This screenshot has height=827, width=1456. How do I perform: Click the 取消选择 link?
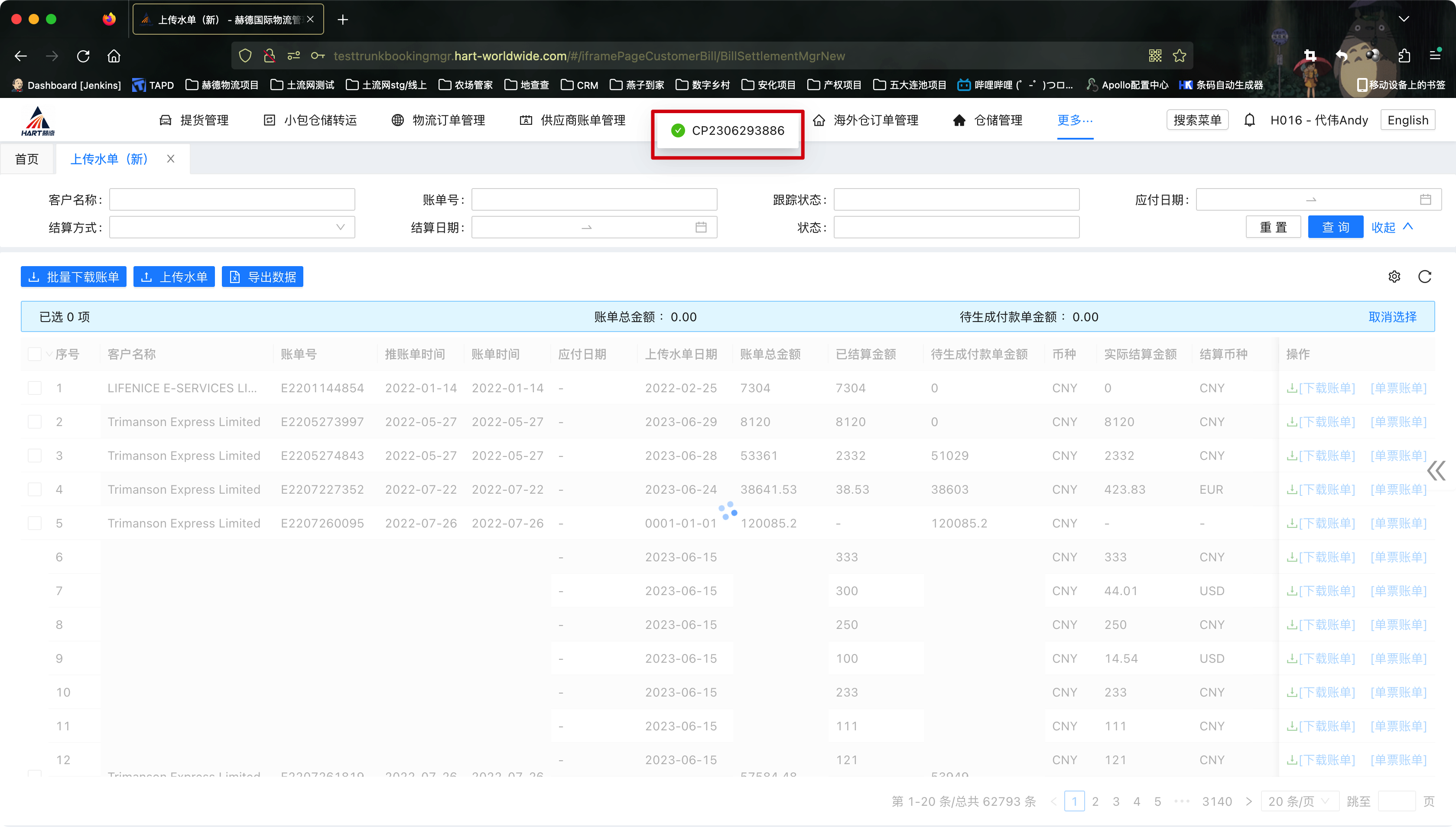[x=1392, y=316]
